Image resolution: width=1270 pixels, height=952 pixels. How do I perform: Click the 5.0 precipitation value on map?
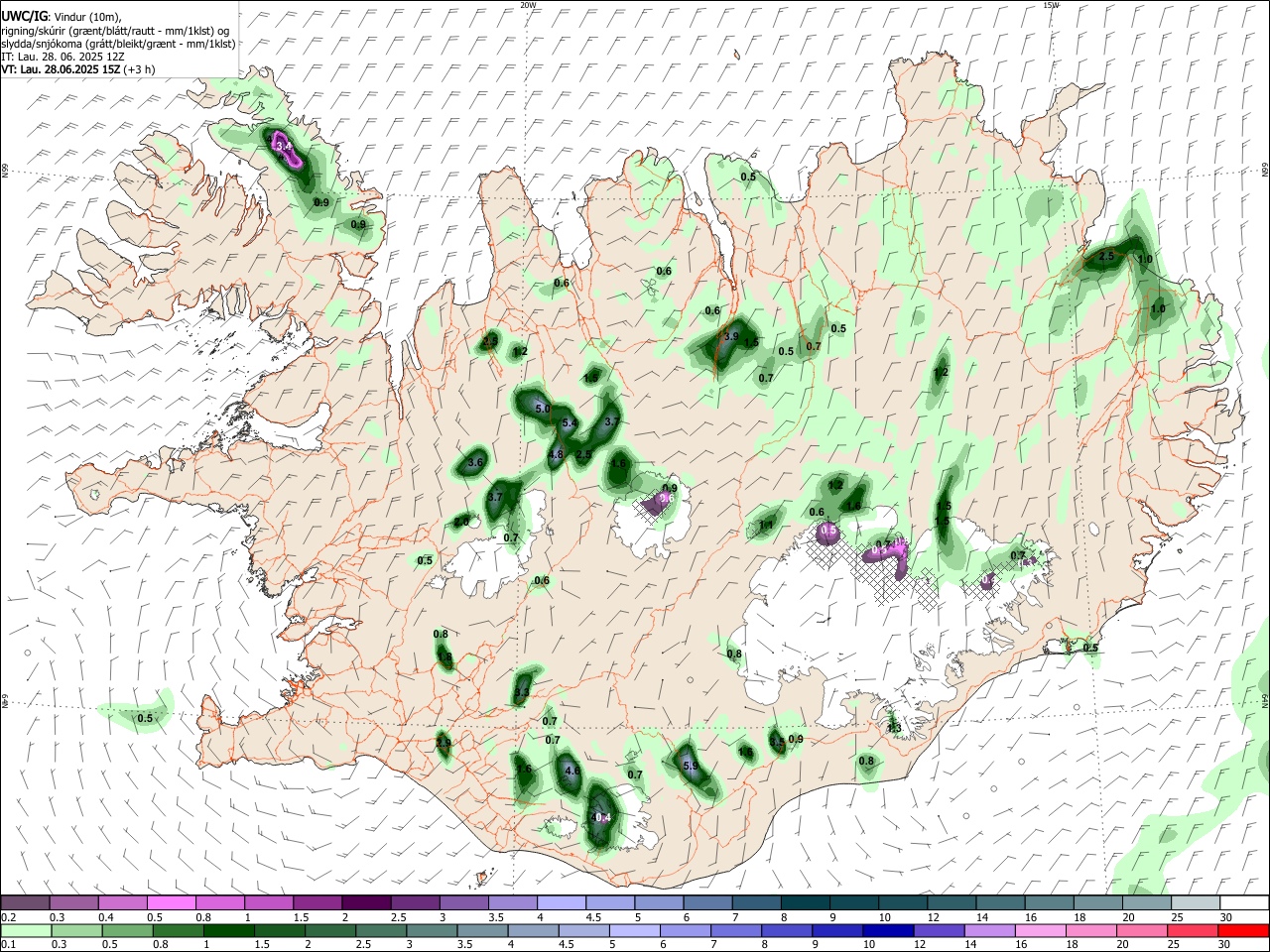(x=542, y=409)
